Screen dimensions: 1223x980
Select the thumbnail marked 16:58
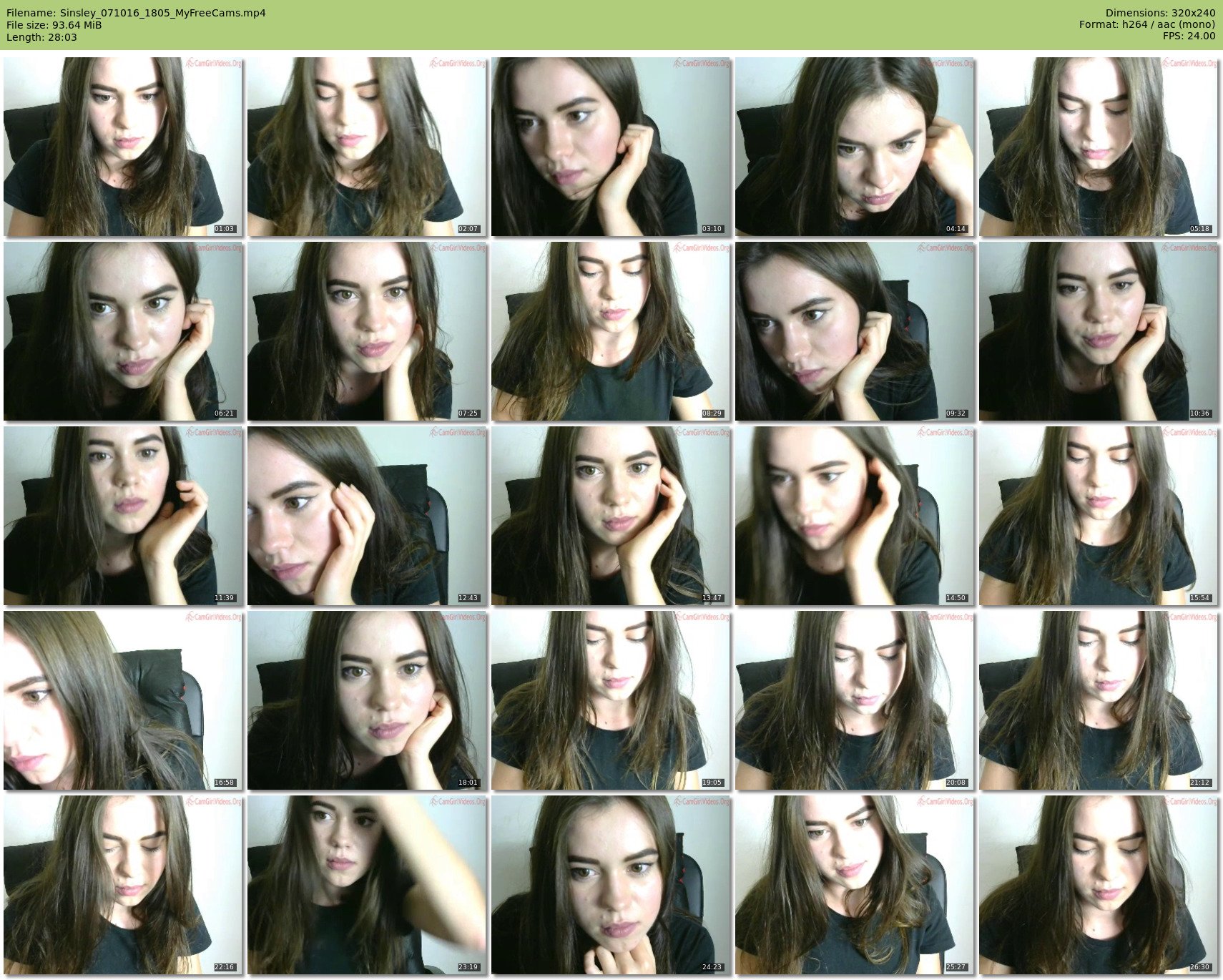pos(122,700)
